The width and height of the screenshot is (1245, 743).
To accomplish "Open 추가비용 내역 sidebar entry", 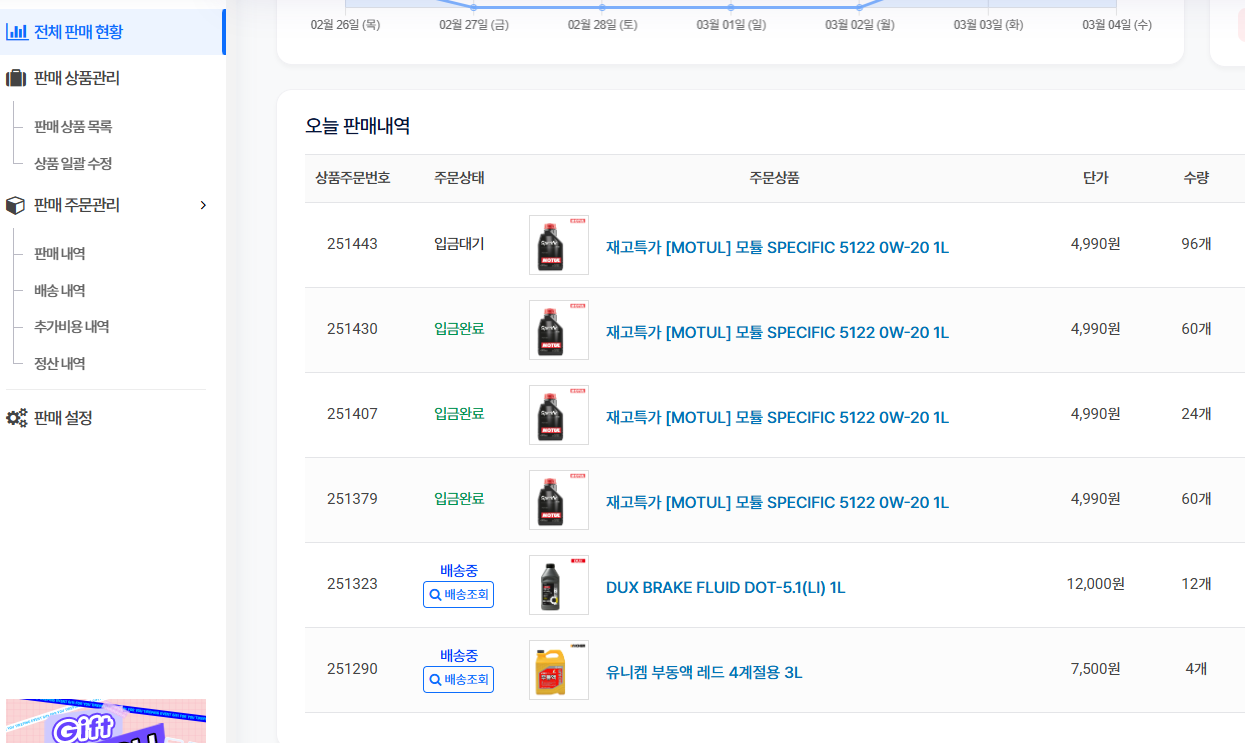I will (x=71, y=327).
